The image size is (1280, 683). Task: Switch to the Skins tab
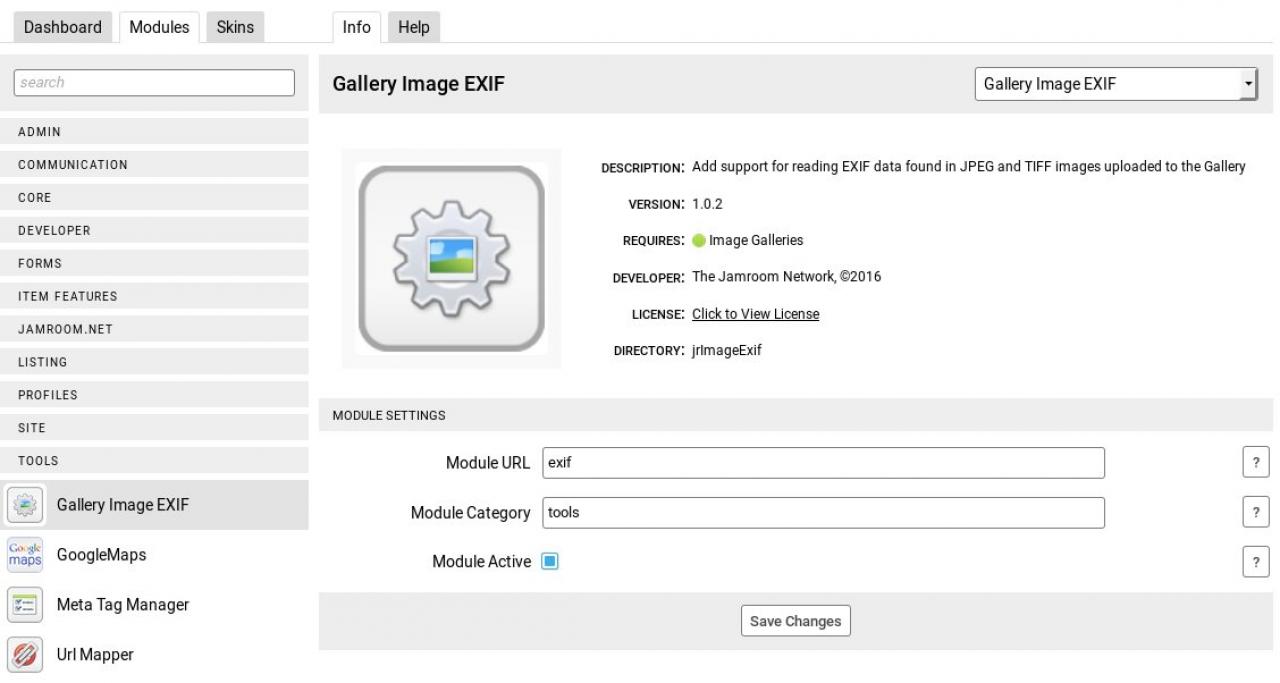pyautogui.click(x=235, y=27)
